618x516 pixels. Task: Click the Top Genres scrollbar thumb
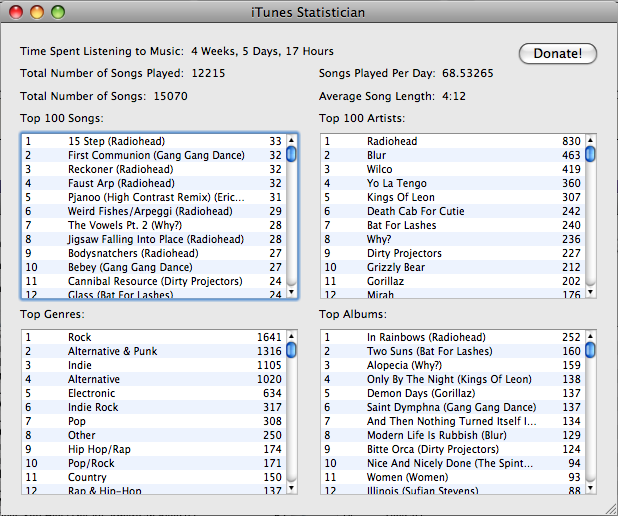point(291,350)
